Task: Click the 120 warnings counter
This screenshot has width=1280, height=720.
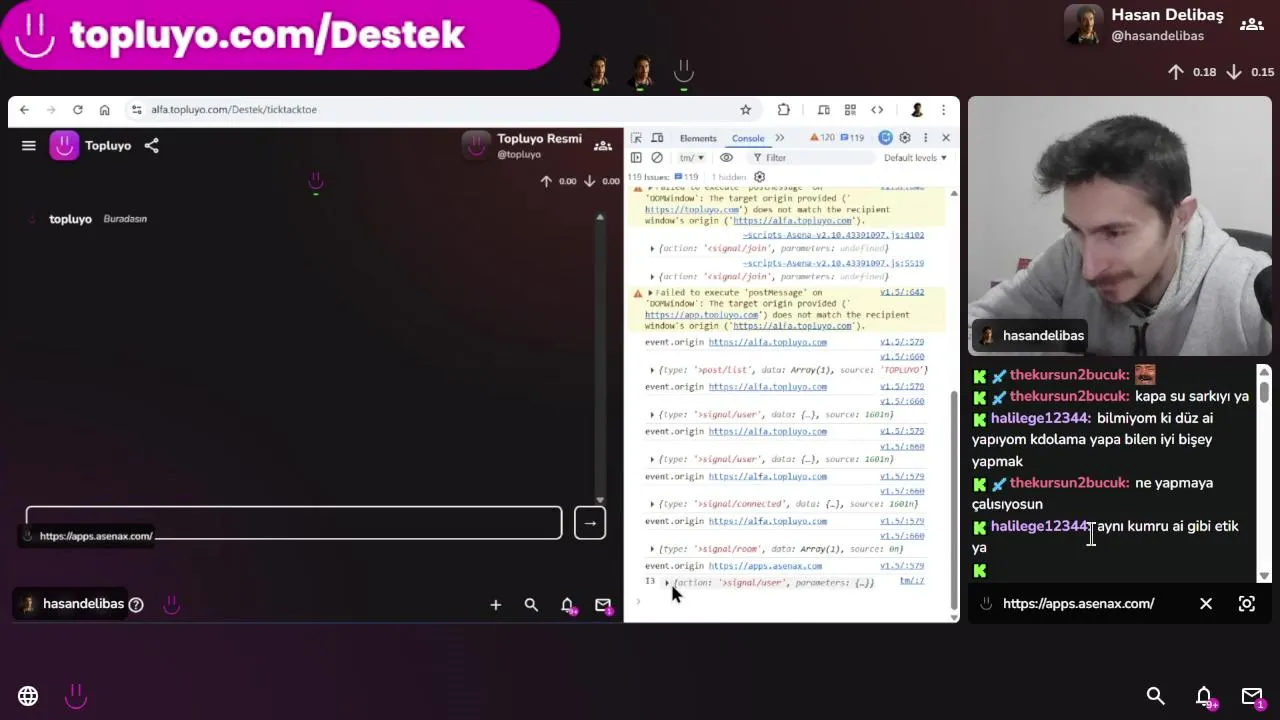Action: coord(821,138)
